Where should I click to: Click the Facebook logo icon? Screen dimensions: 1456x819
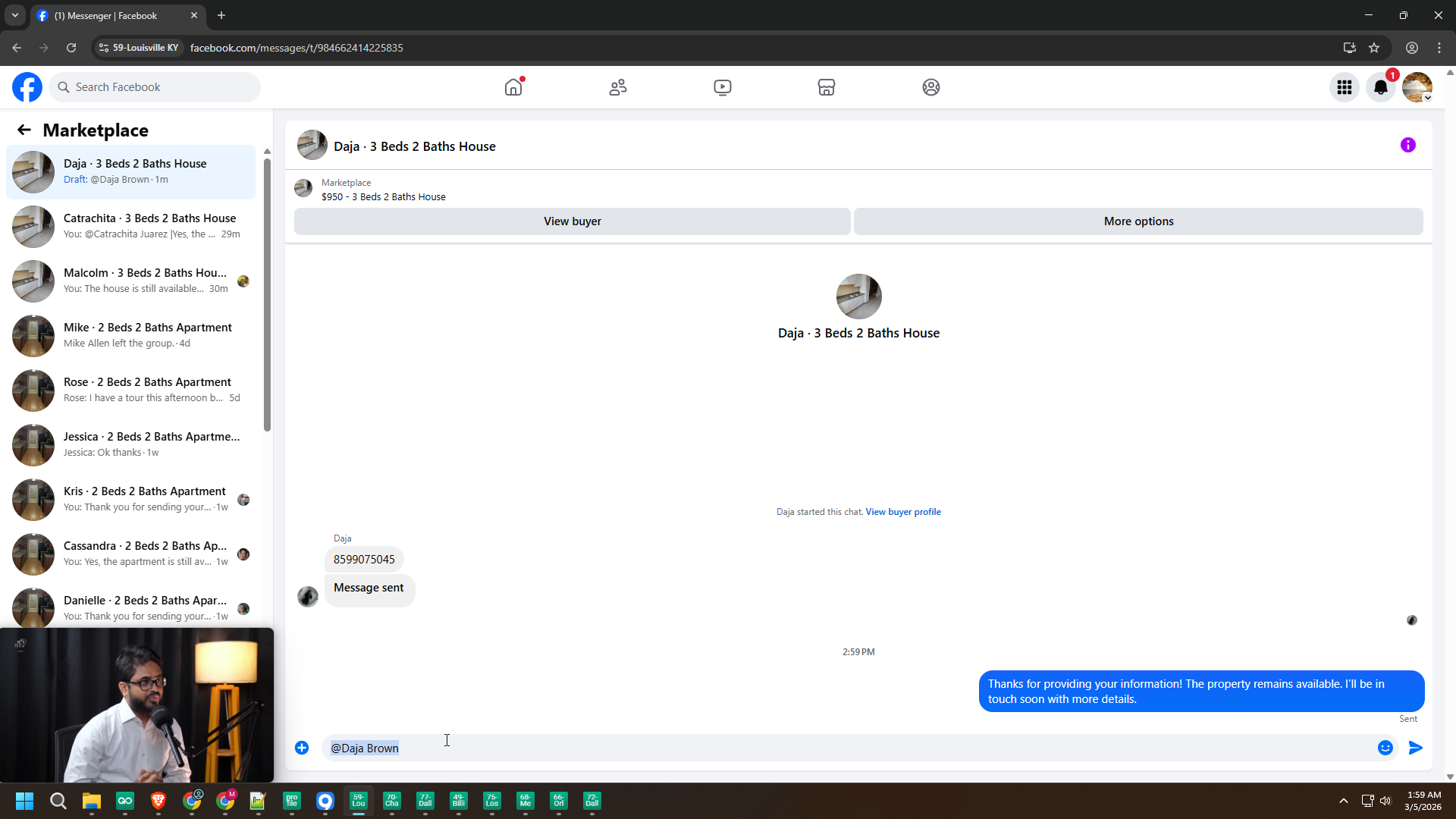(x=27, y=87)
